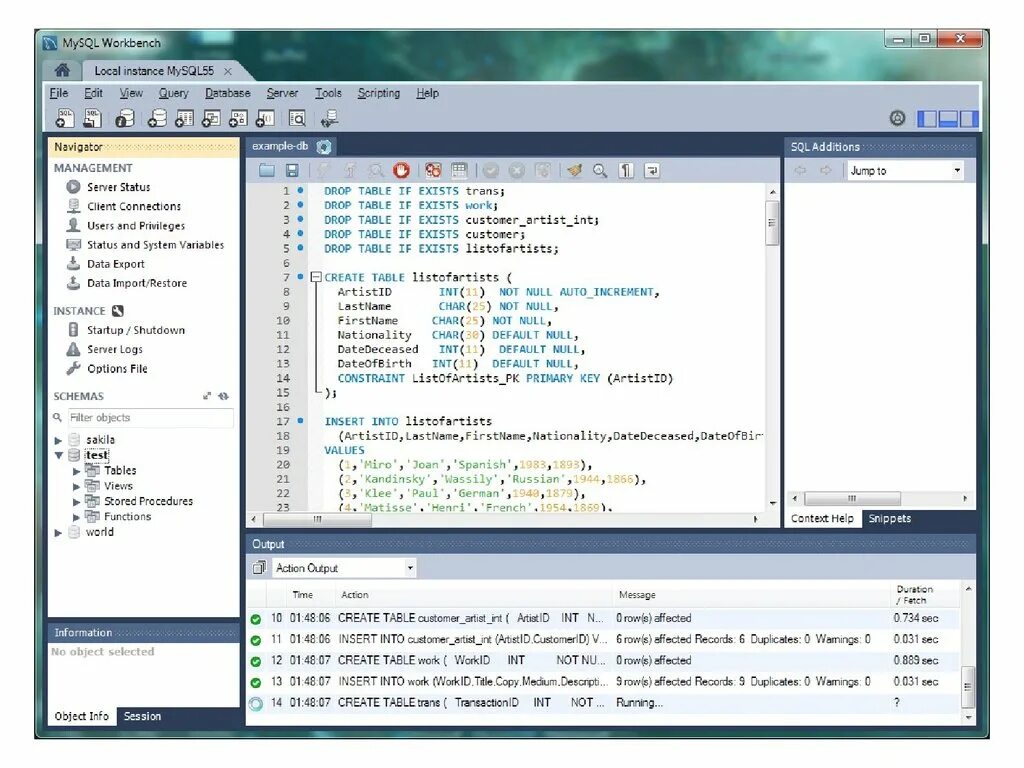
Task: Expand the Views node
Action: click(x=76, y=487)
